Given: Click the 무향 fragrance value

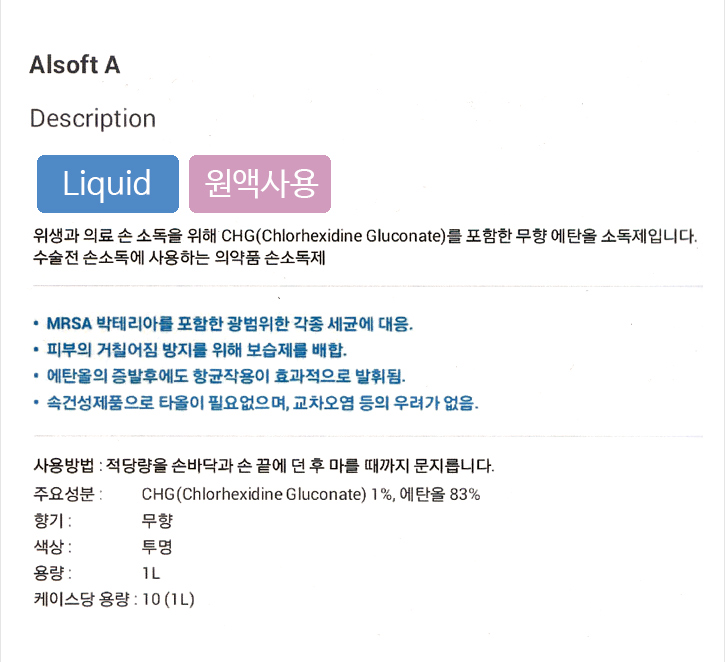Looking at the screenshot, I should pyautogui.click(x=157, y=521).
